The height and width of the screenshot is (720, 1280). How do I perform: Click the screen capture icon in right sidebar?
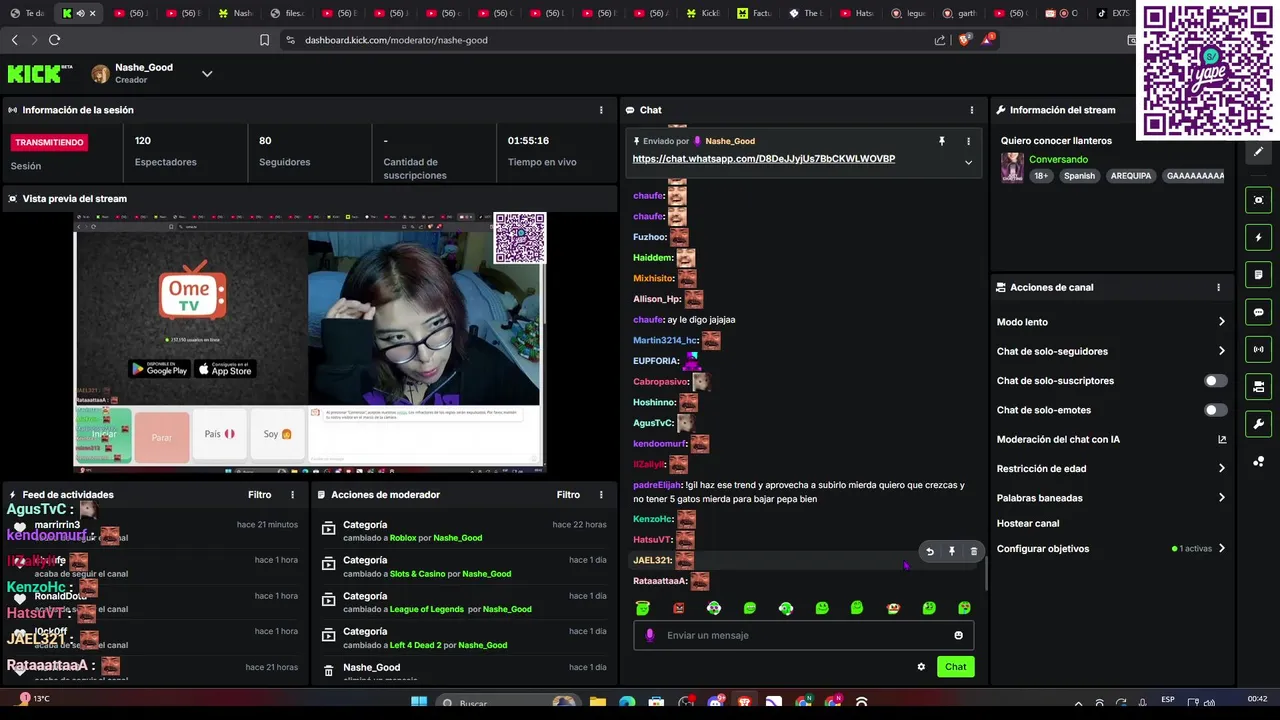[1258, 200]
